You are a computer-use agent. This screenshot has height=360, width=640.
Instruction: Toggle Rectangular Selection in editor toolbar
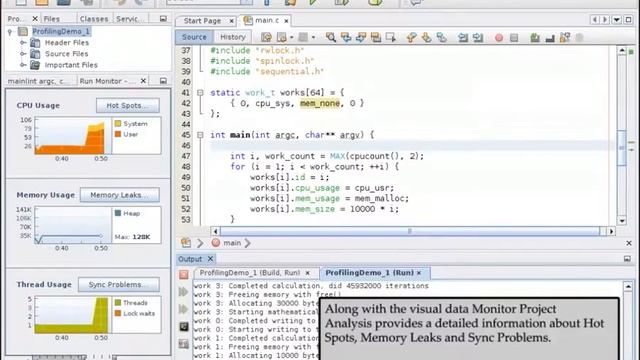391,38
